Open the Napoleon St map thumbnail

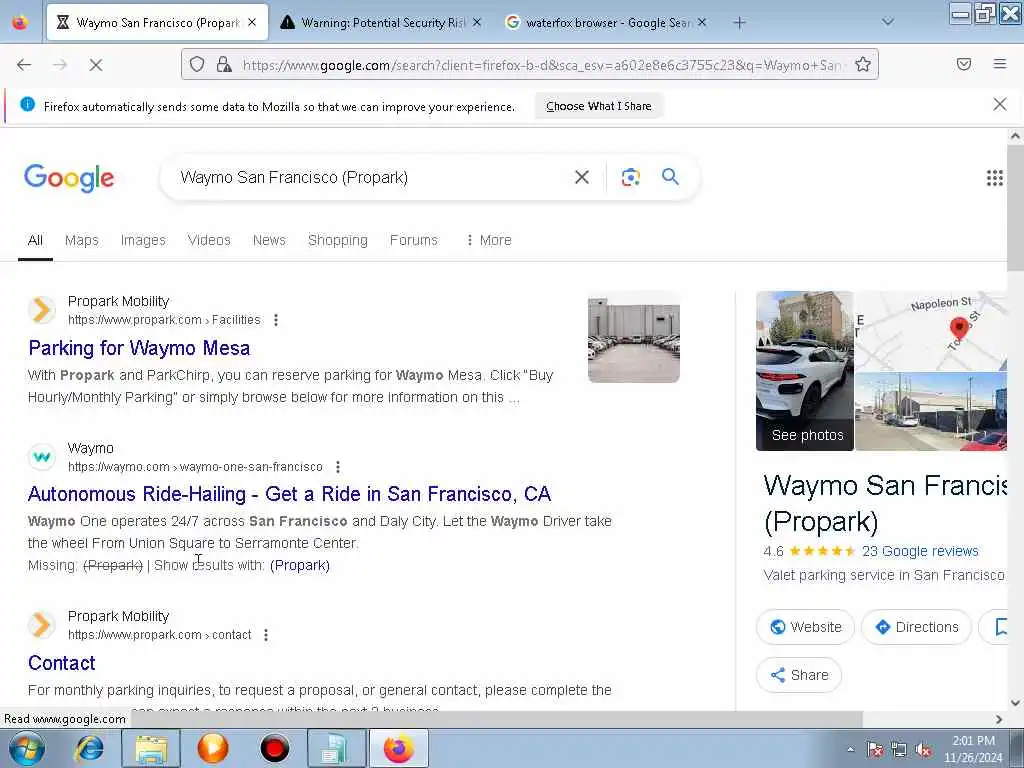click(931, 331)
